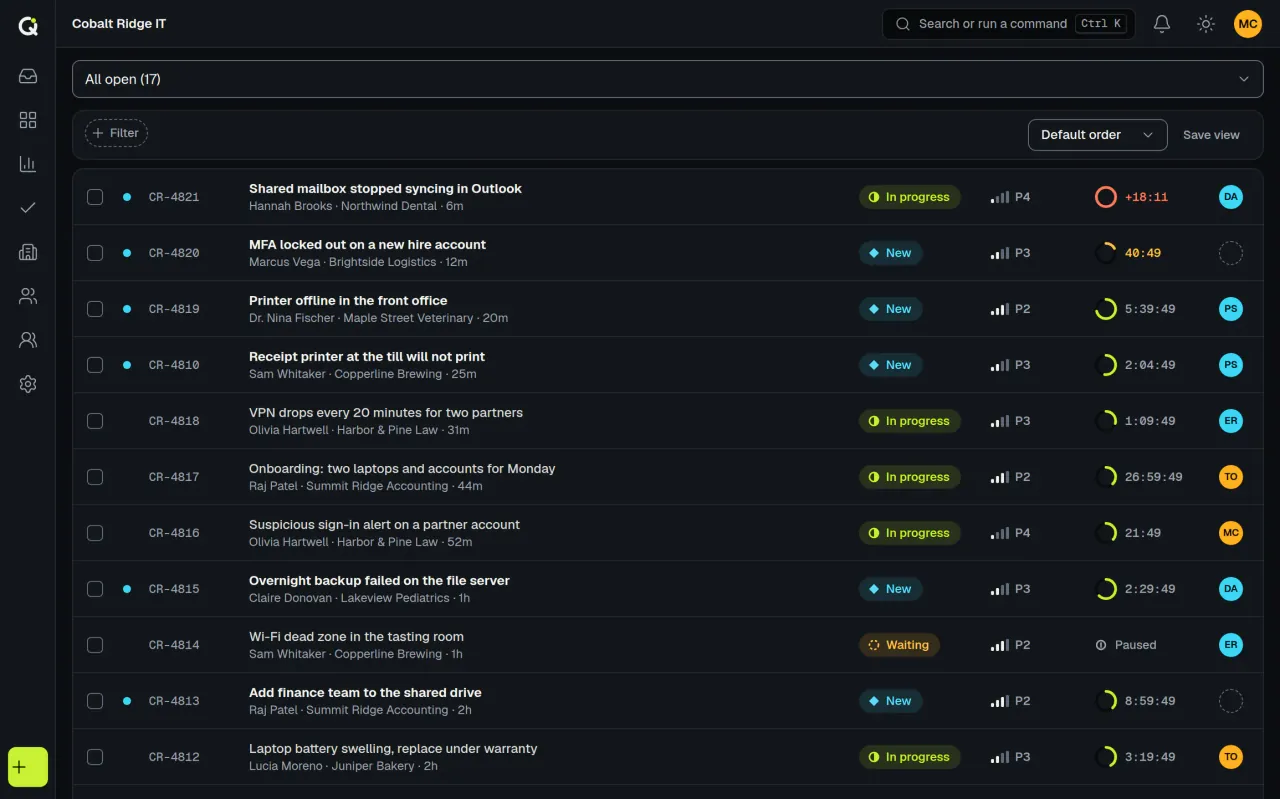Open the companies building icon in sidebar
Image resolution: width=1280 pixels, height=799 pixels.
point(28,252)
